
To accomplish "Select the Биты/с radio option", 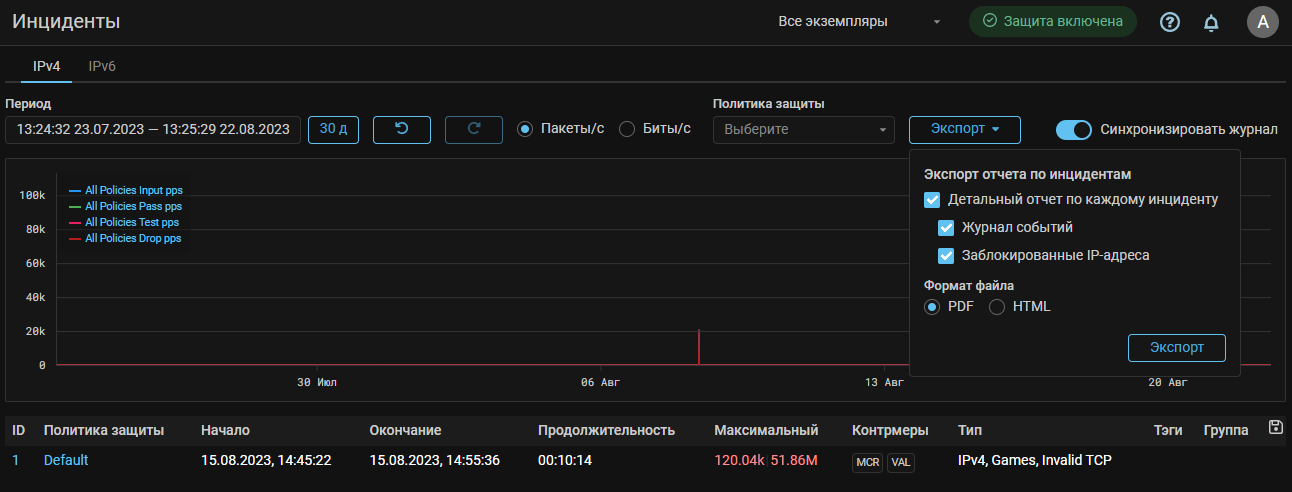I will tap(628, 129).
